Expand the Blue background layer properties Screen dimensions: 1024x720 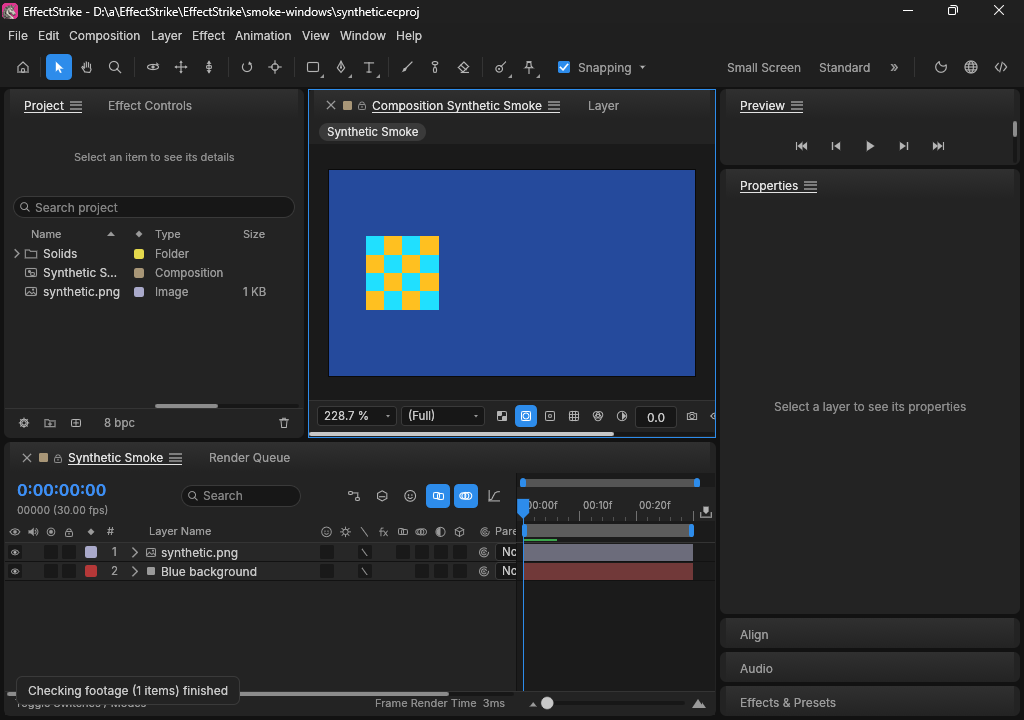tap(135, 572)
